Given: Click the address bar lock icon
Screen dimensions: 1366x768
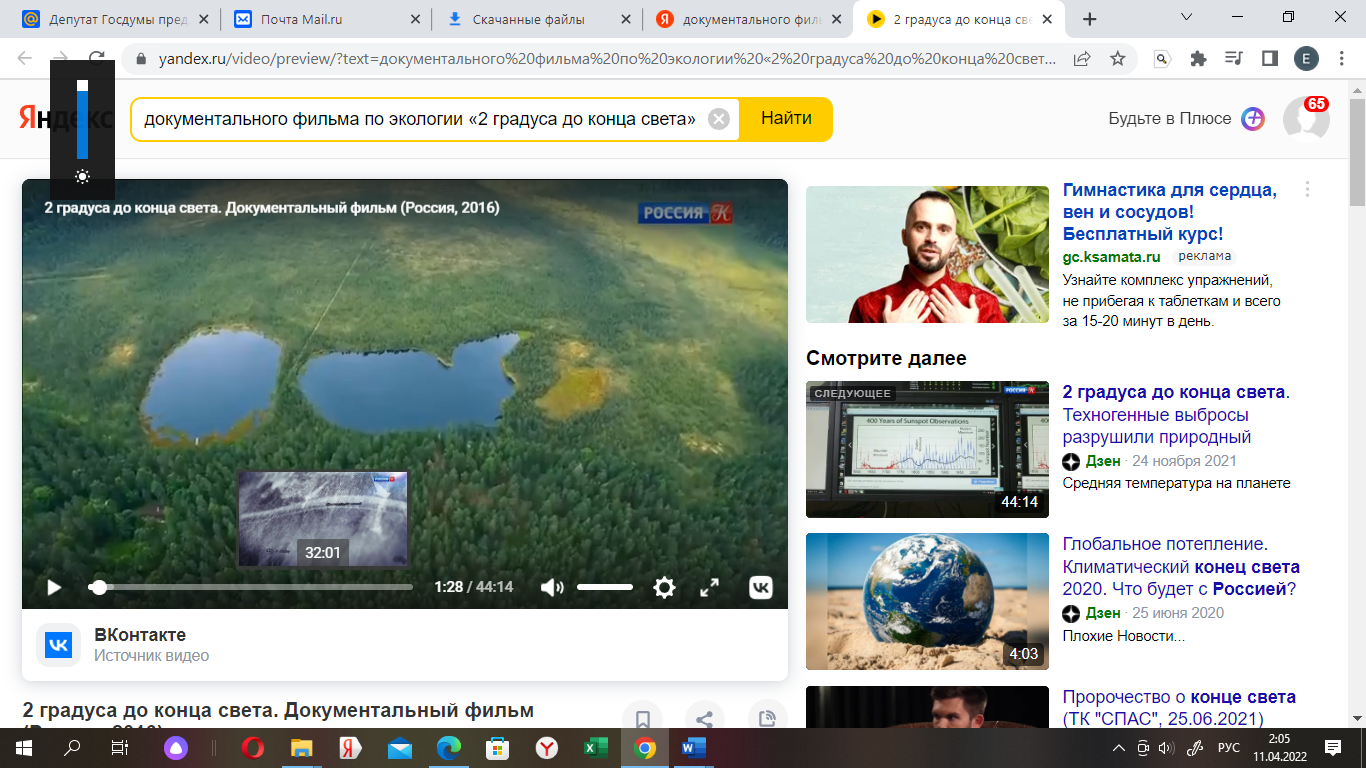Looking at the screenshot, I should pyautogui.click(x=141, y=59).
